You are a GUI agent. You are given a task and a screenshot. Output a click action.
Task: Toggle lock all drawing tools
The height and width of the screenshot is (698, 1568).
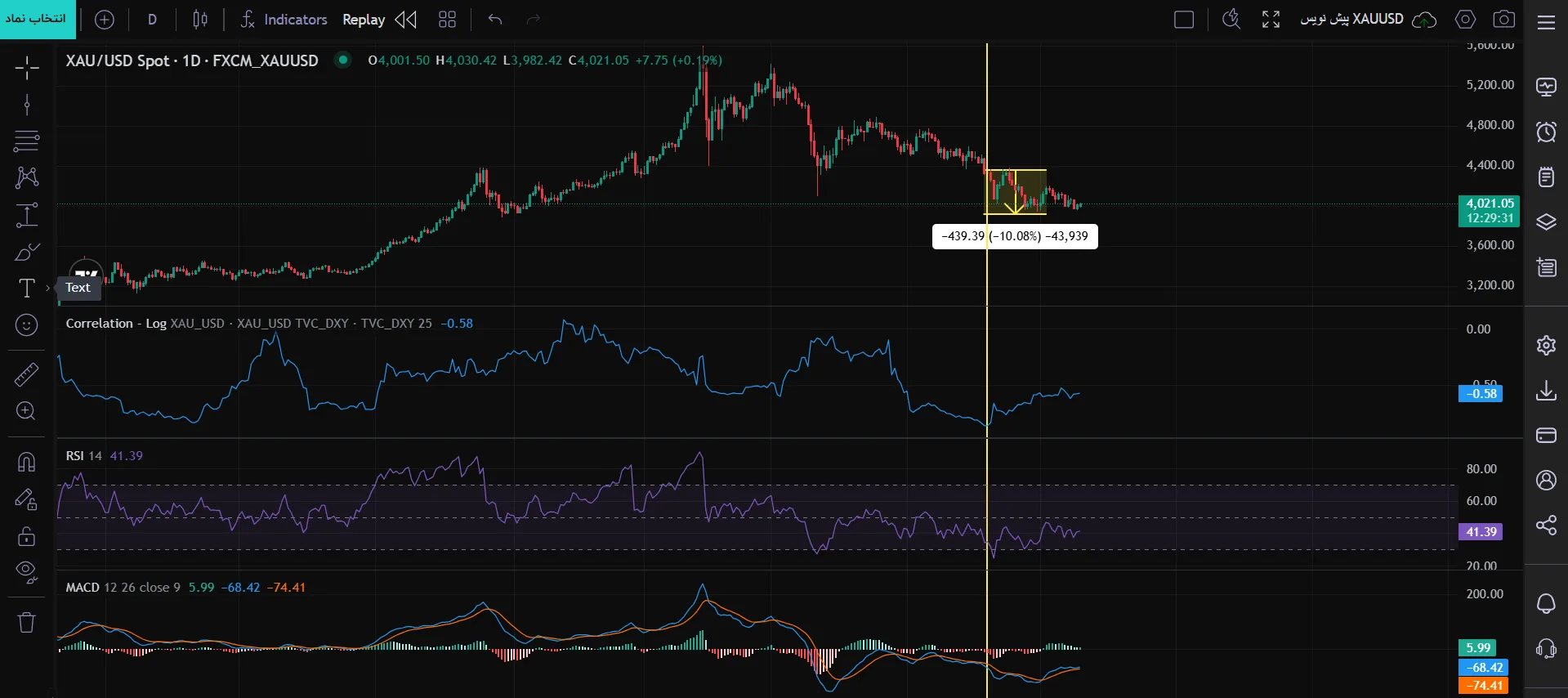tap(27, 535)
